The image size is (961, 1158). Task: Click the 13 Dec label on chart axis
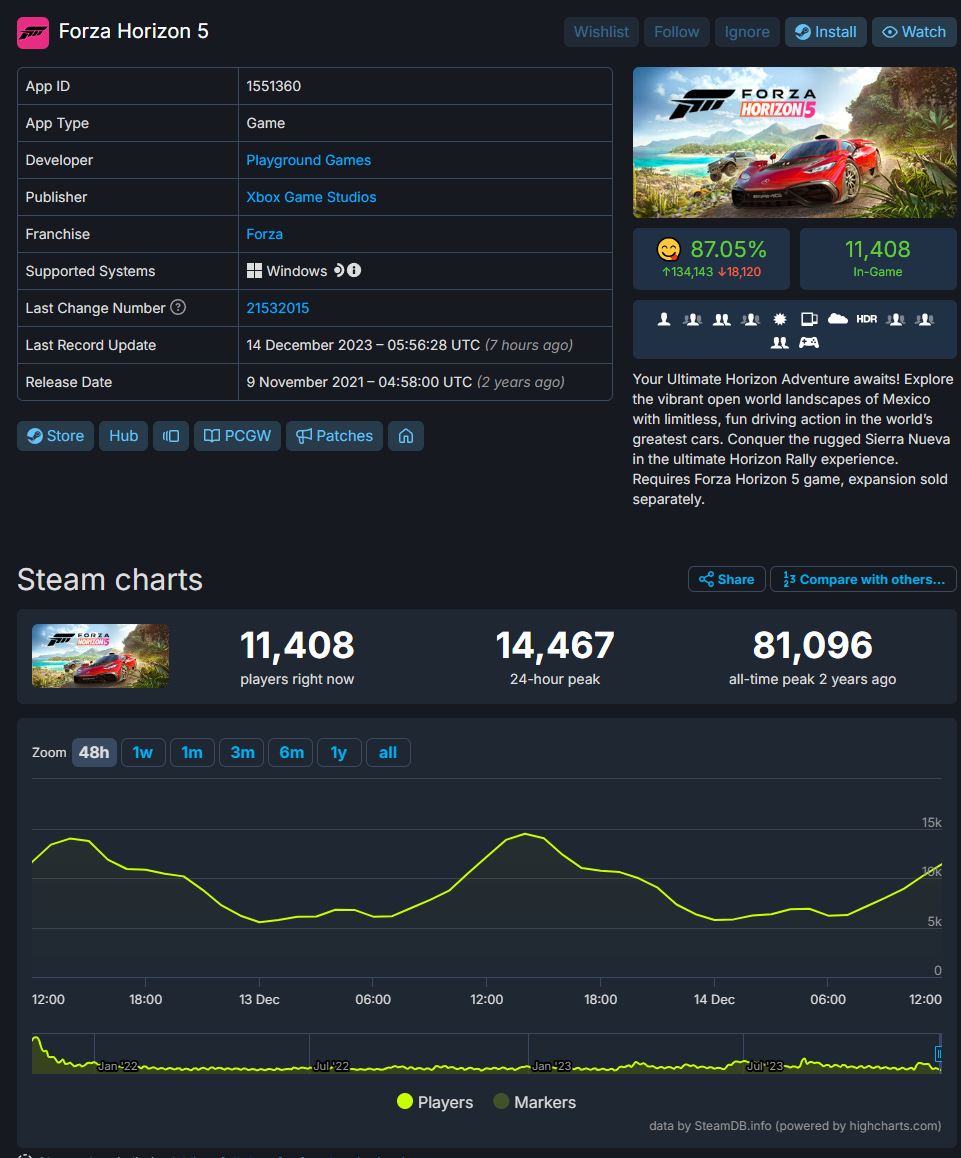click(x=259, y=999)
